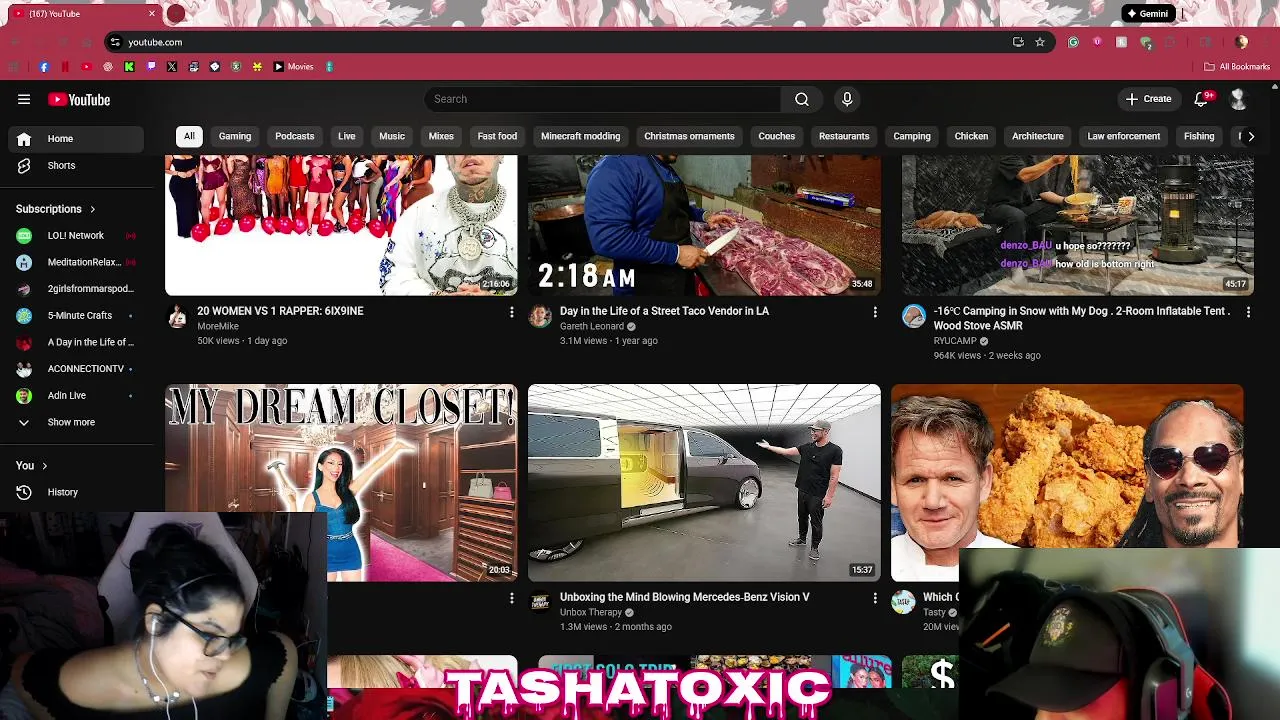Screen dimensions: 1280x720
Task: Open options for Street Taco Vendor video
Action: point(875,312)
